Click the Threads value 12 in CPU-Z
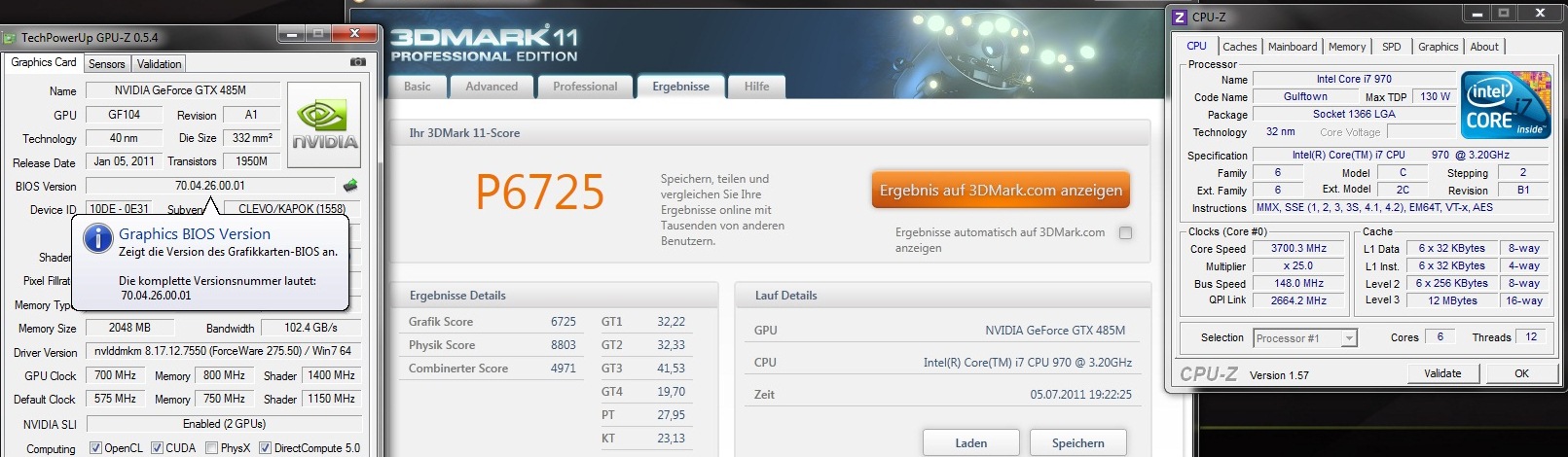 coord(1531,337)
